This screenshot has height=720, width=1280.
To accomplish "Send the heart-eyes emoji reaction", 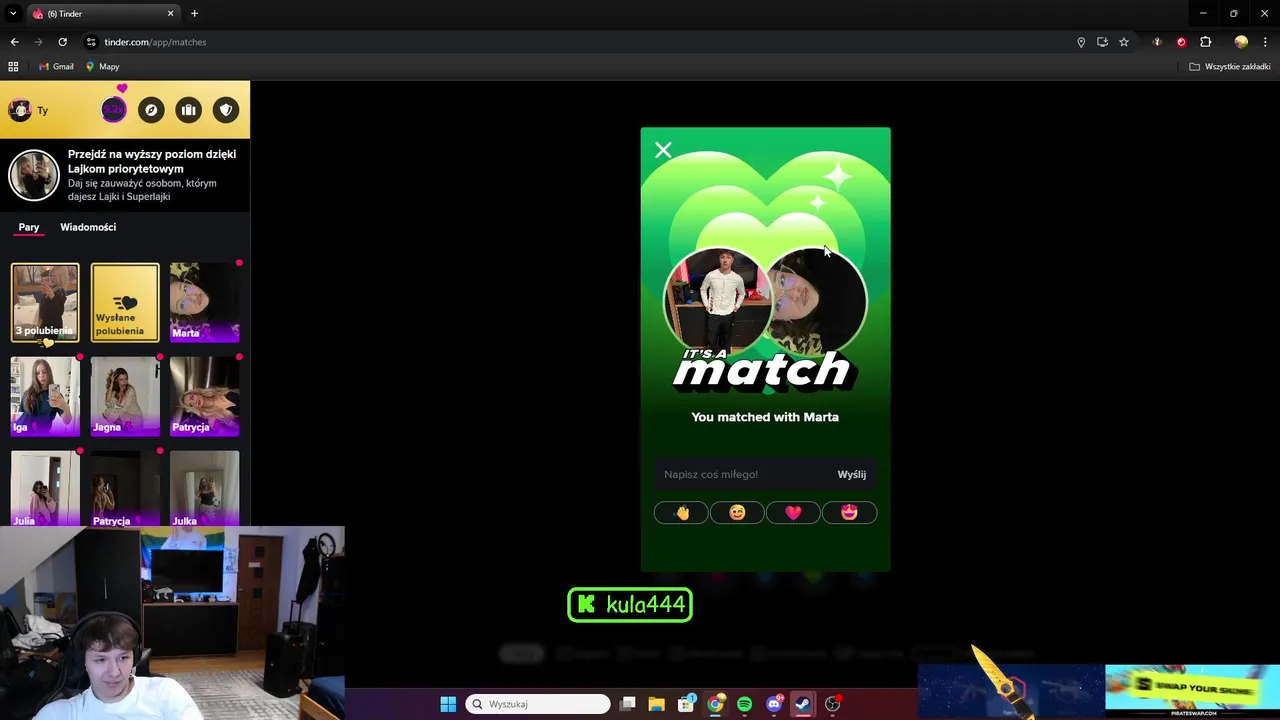I will [x=849, y=513].
